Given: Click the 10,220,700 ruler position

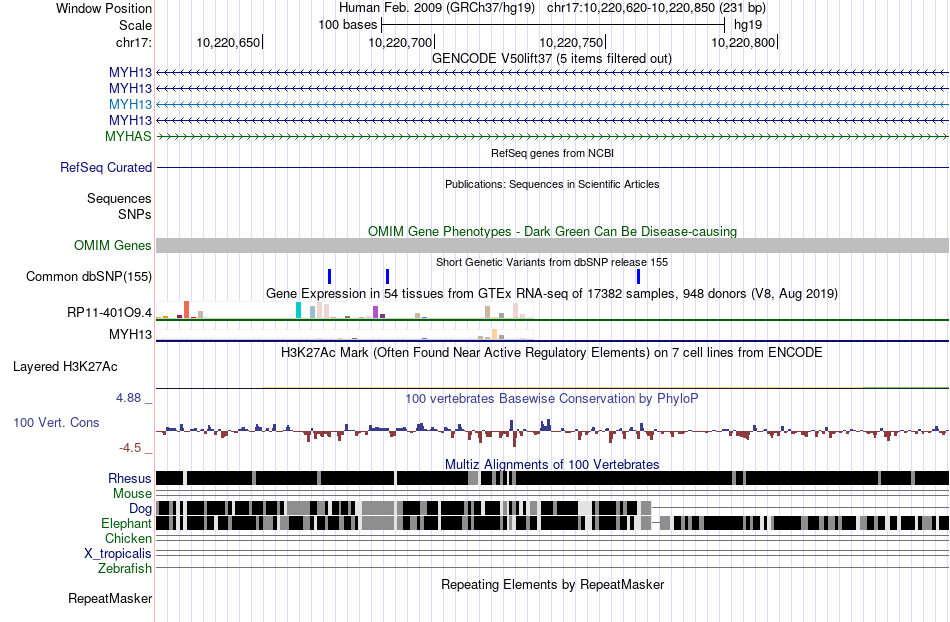Looking at the screenshot, I should click(401, 42).
